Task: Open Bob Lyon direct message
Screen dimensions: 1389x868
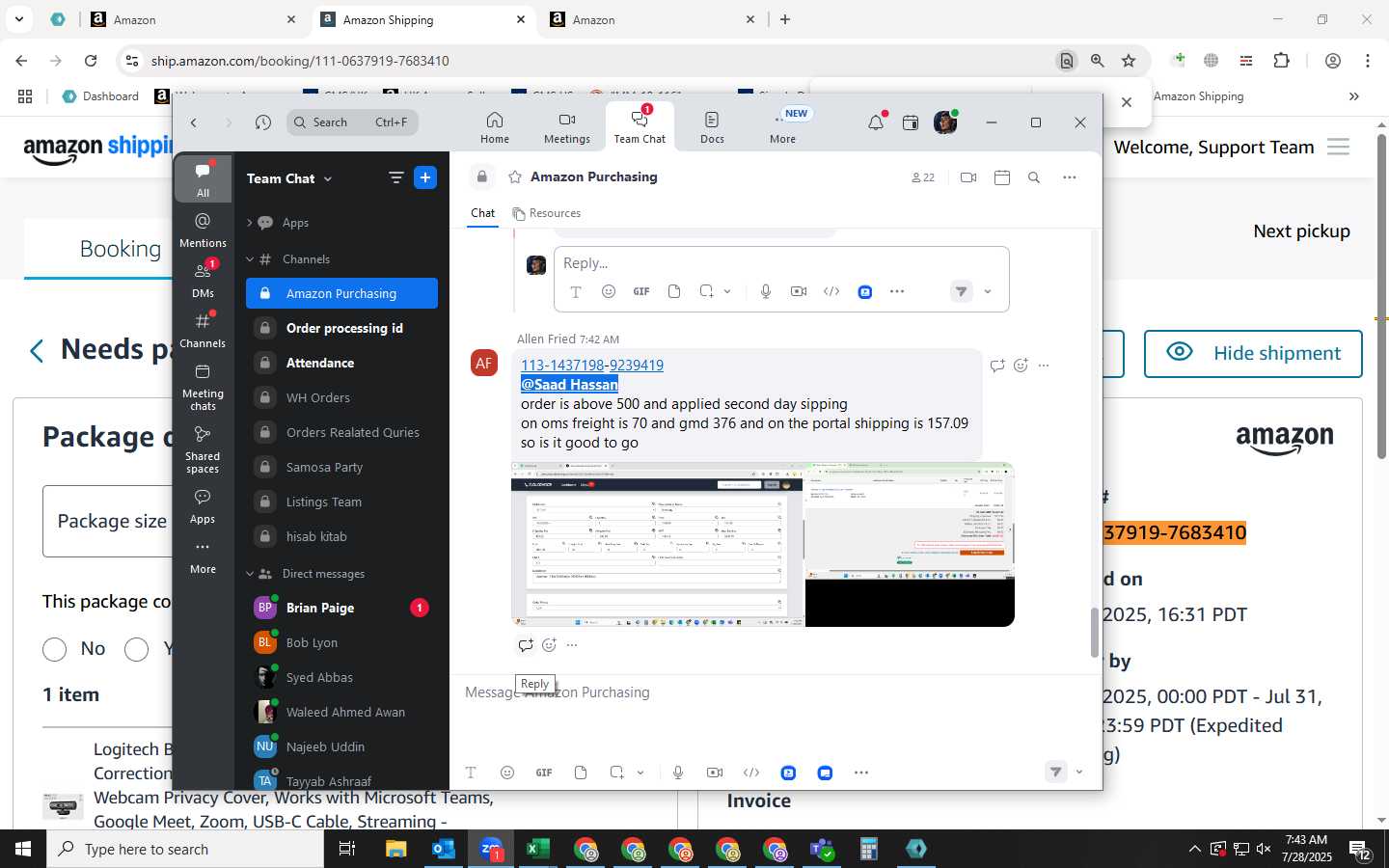Action: click(341, 642)
